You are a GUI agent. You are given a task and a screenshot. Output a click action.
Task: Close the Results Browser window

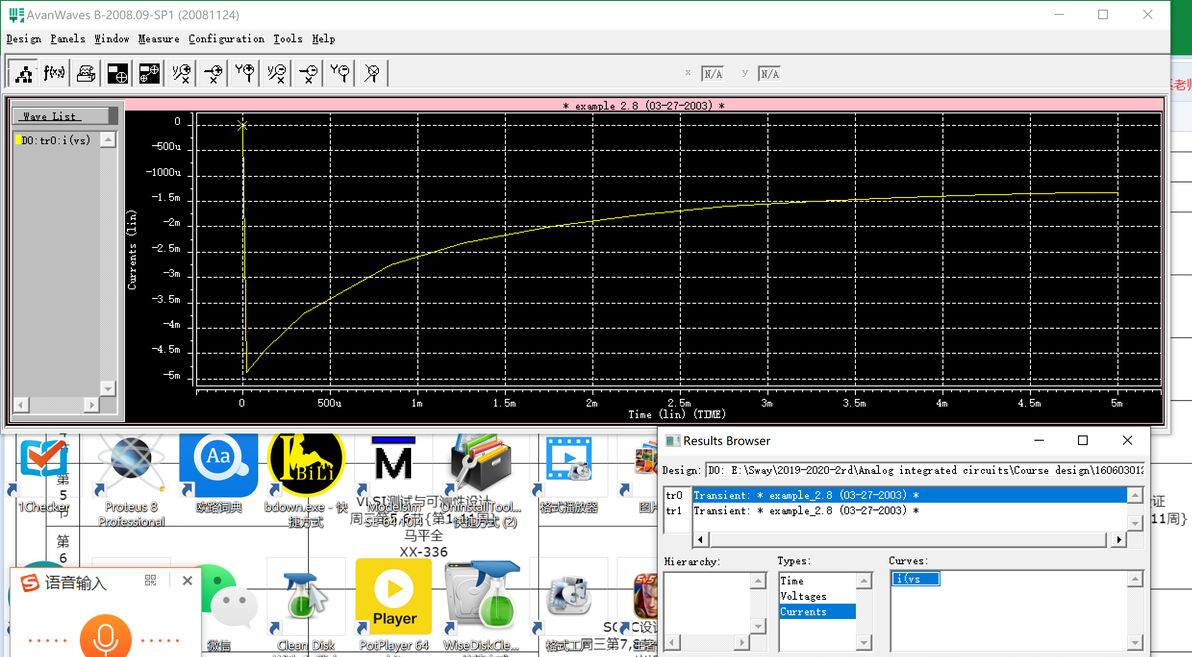click(1127, 440)
